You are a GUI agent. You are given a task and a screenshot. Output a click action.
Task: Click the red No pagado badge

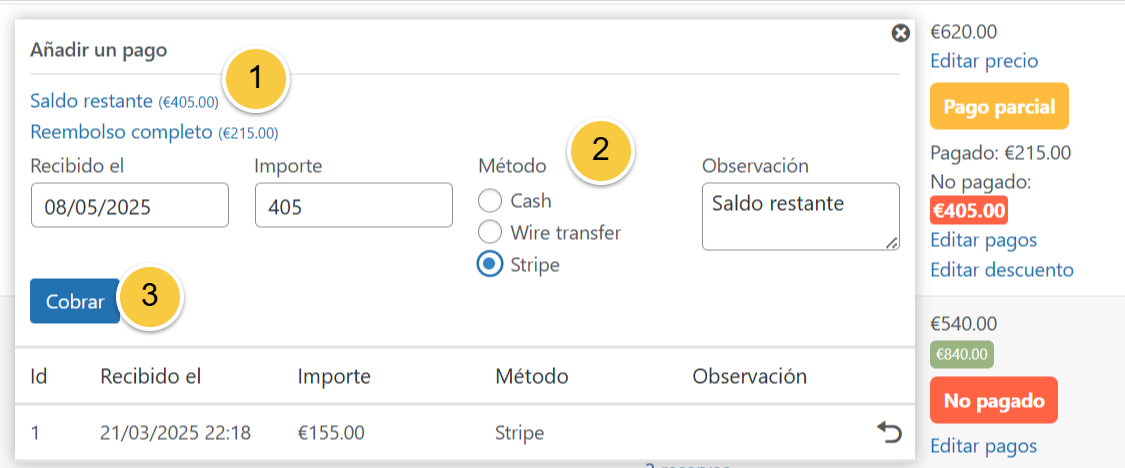point(993,402)
